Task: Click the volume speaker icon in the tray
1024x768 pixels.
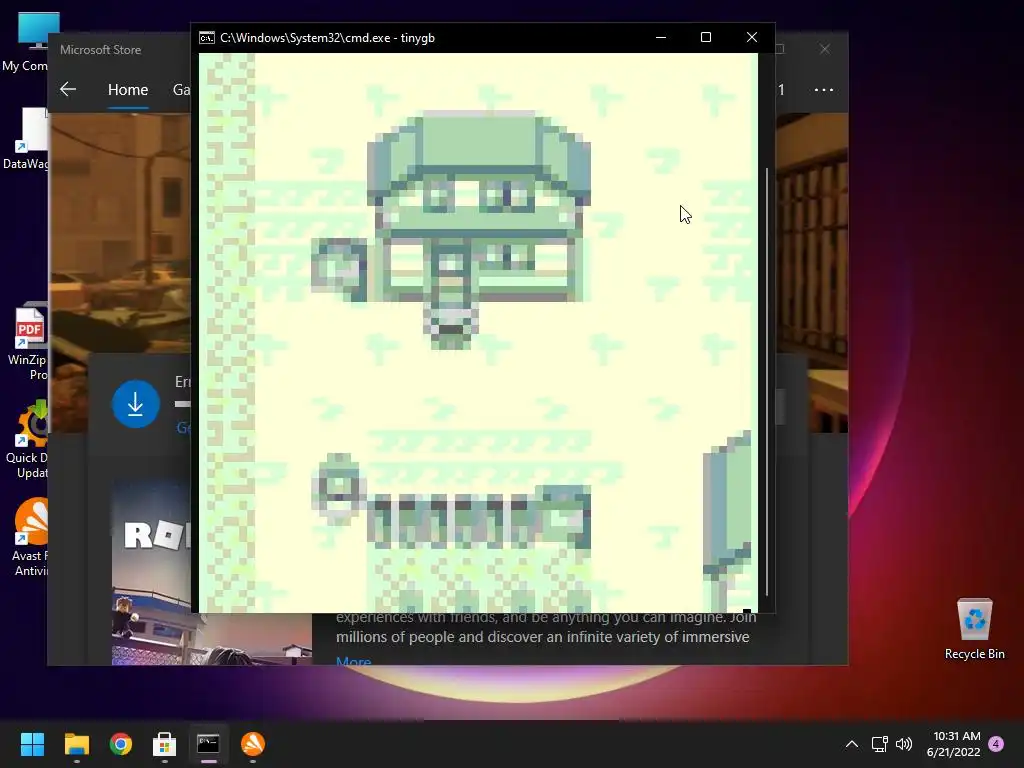Action: point(904,744)
